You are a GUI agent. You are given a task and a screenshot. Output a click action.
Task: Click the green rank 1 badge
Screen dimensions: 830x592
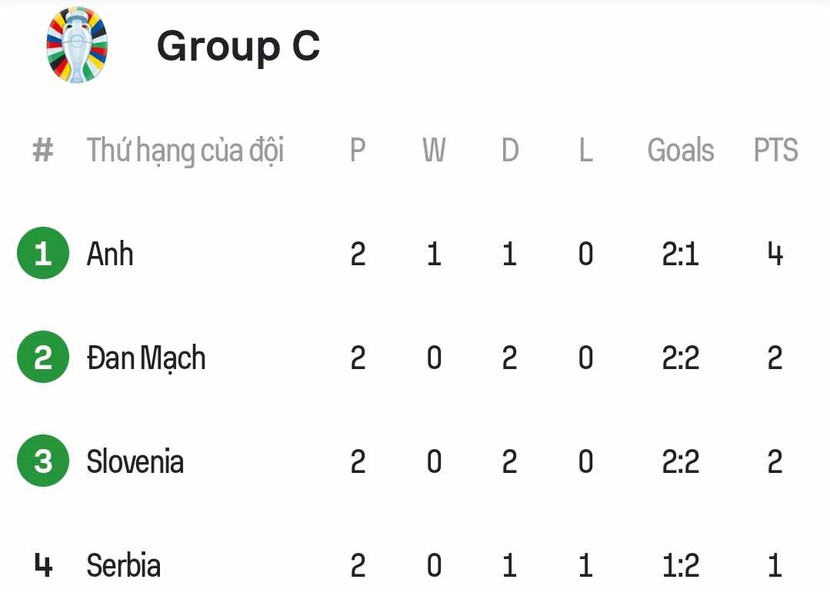point(42,254)
